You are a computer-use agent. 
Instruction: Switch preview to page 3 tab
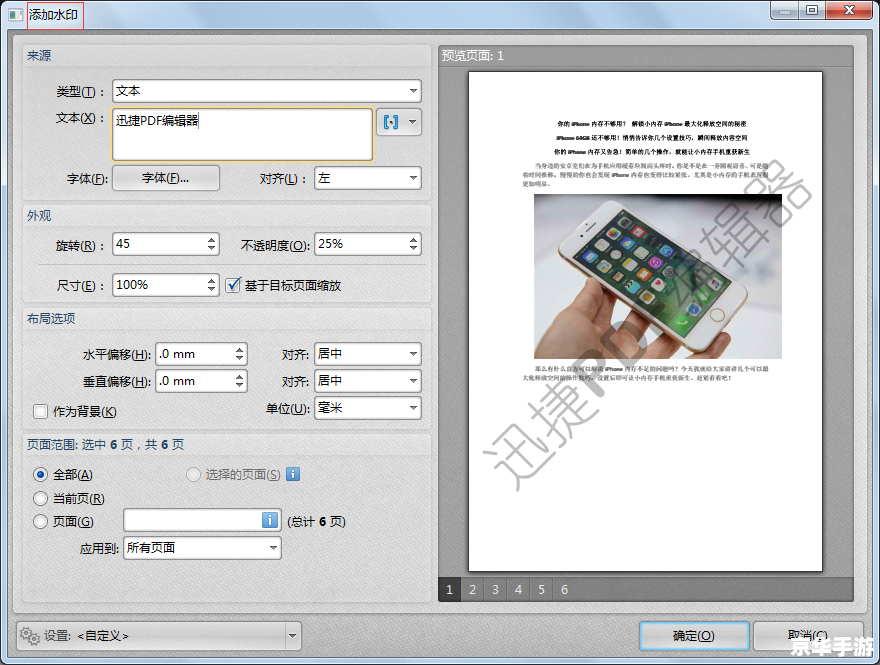click(496, 590)
